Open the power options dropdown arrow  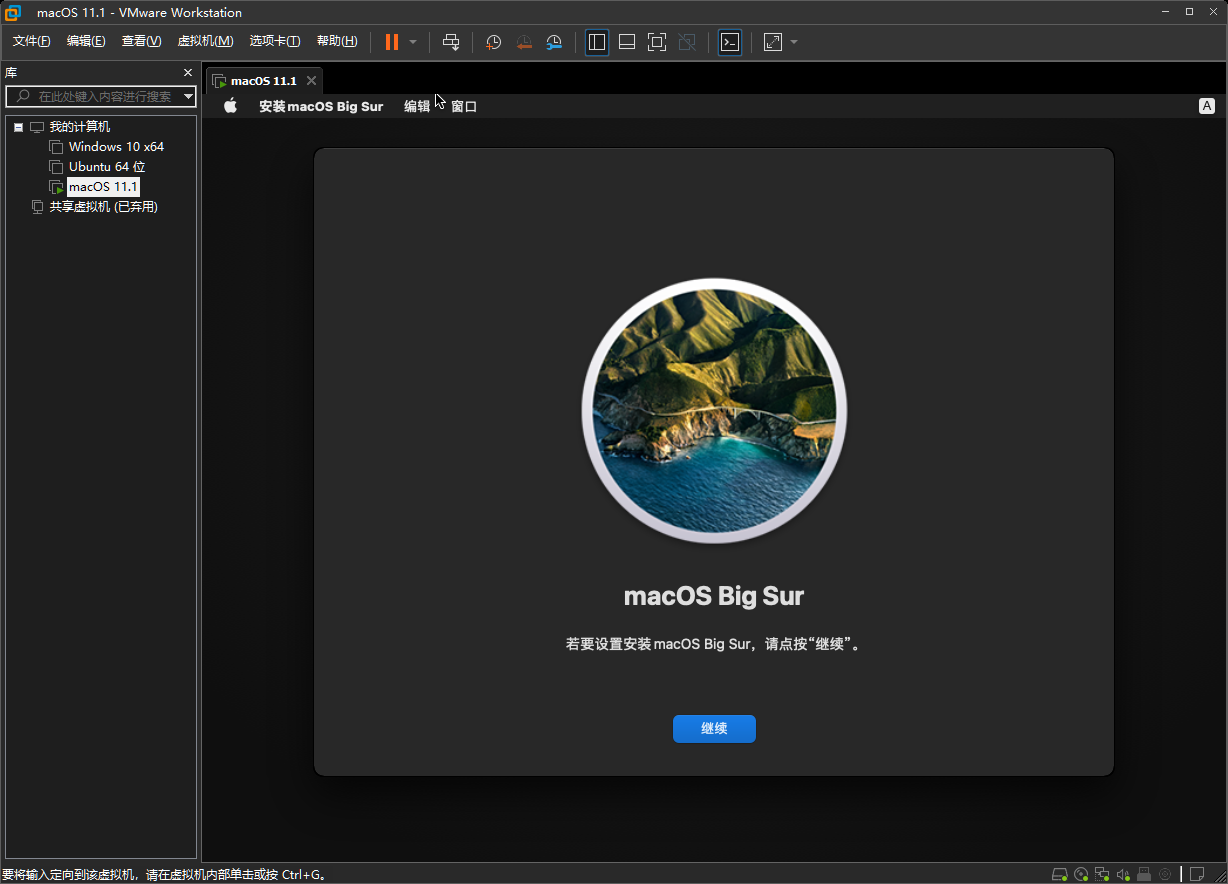(413, 42)
